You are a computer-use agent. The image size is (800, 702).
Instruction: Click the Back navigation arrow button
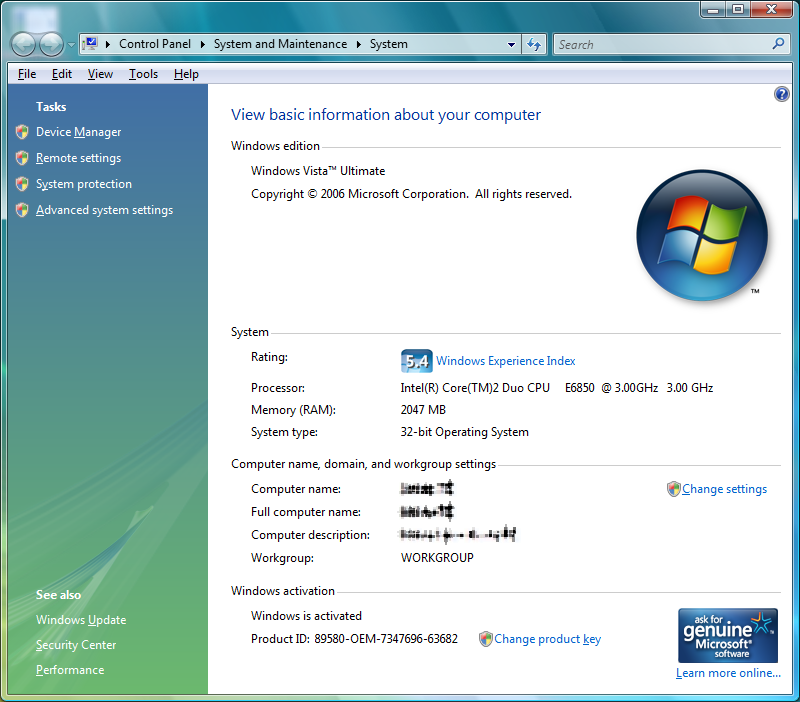pyautogui.click(x=24, y=44)
